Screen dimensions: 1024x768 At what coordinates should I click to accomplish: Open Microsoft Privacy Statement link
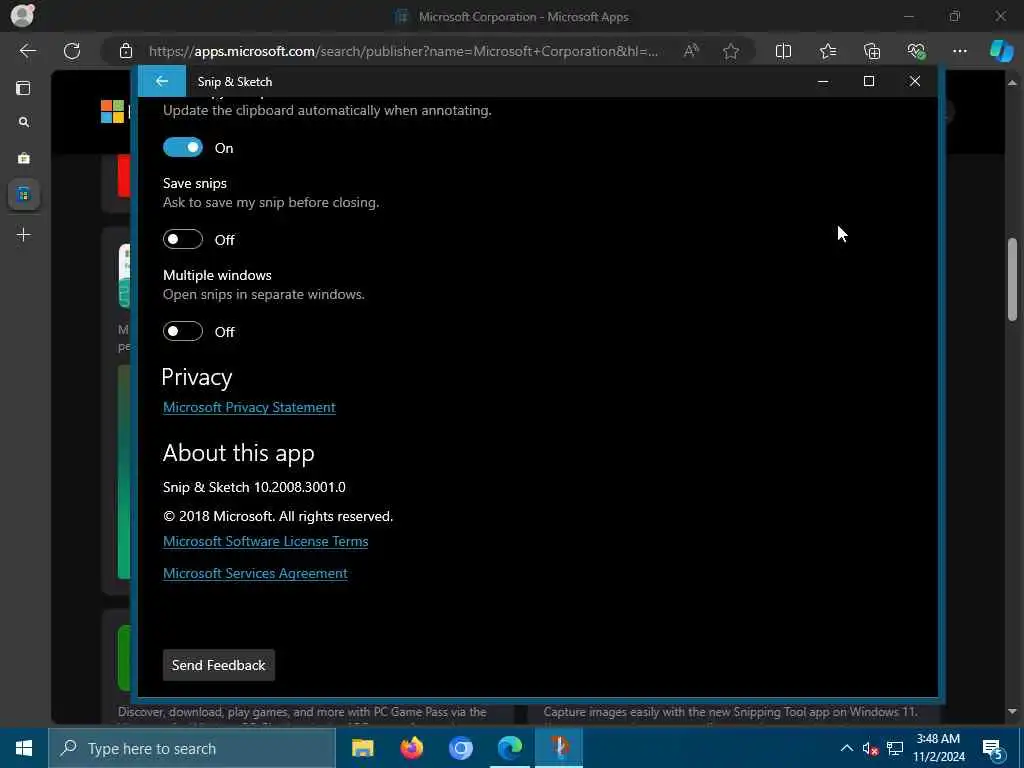(249, 408)
